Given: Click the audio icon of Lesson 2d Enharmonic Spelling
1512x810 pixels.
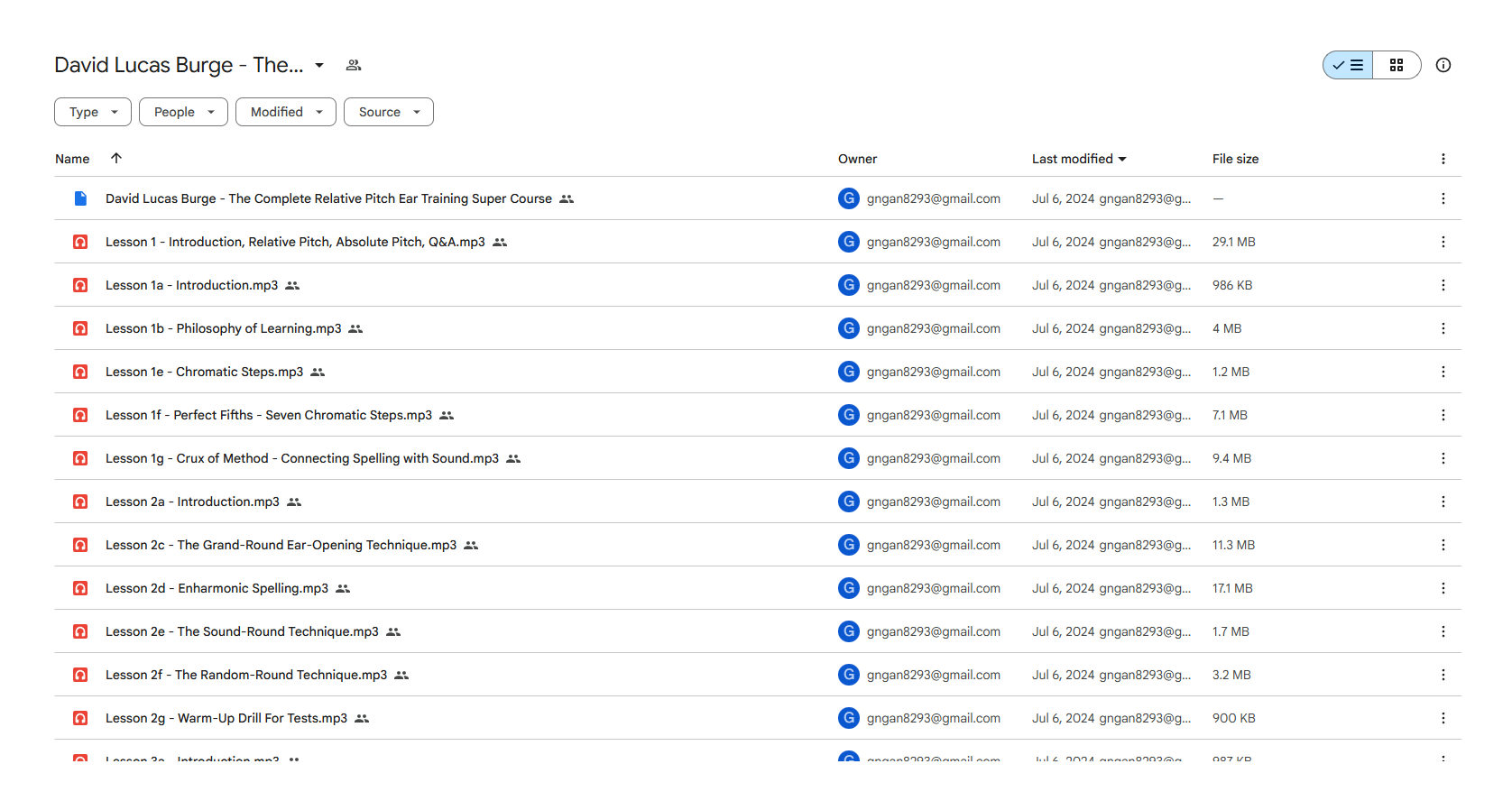Looking at the screenshot, I should point(80,588).
